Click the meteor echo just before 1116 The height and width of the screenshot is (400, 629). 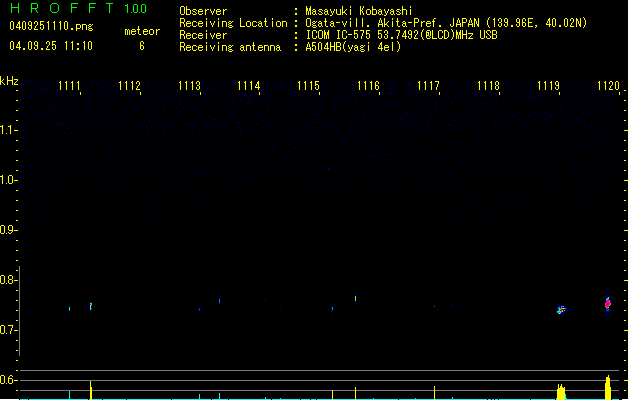click(355, 298)
